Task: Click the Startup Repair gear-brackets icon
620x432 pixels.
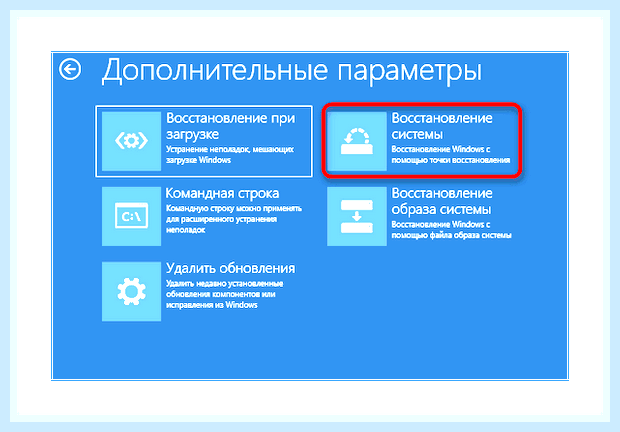Action: [131, 141]
